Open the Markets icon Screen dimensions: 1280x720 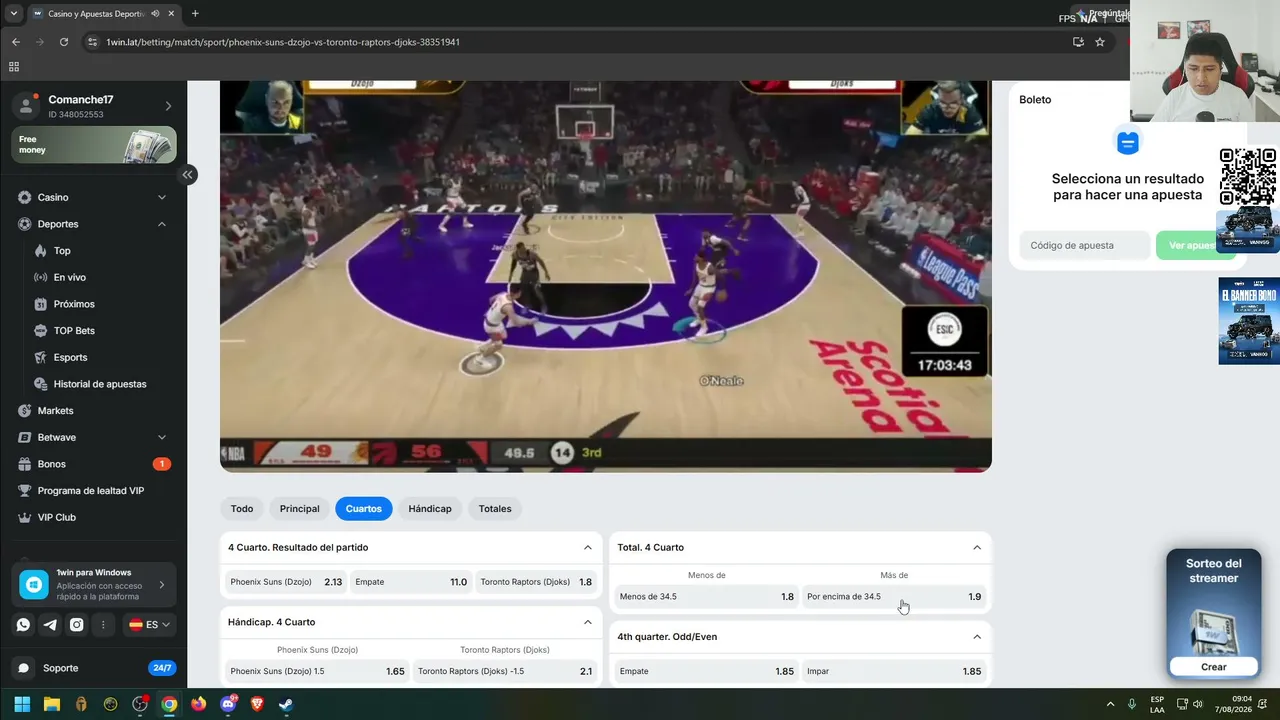tap(25, 411)
